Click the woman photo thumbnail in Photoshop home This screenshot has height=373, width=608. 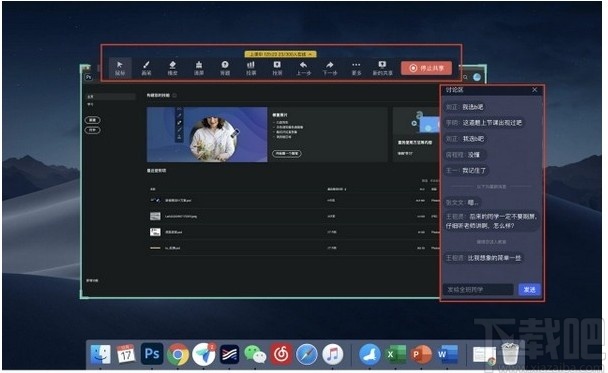(x=207, y=134)
